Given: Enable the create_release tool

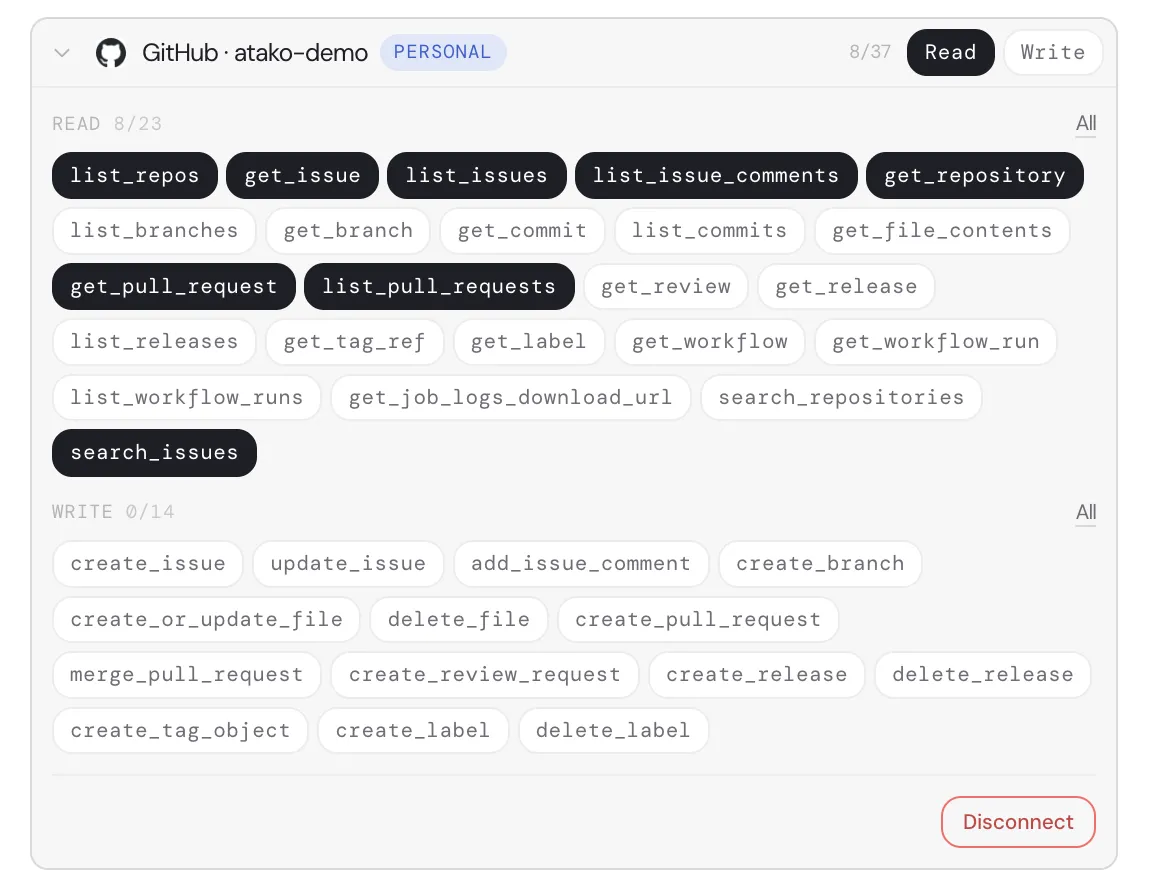Looking at the screenshot, I should 756,675.
